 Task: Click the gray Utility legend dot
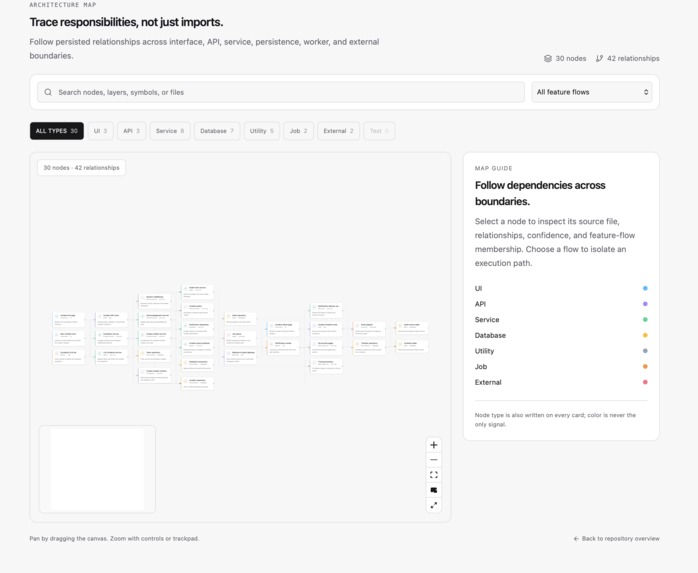point(645,351)
